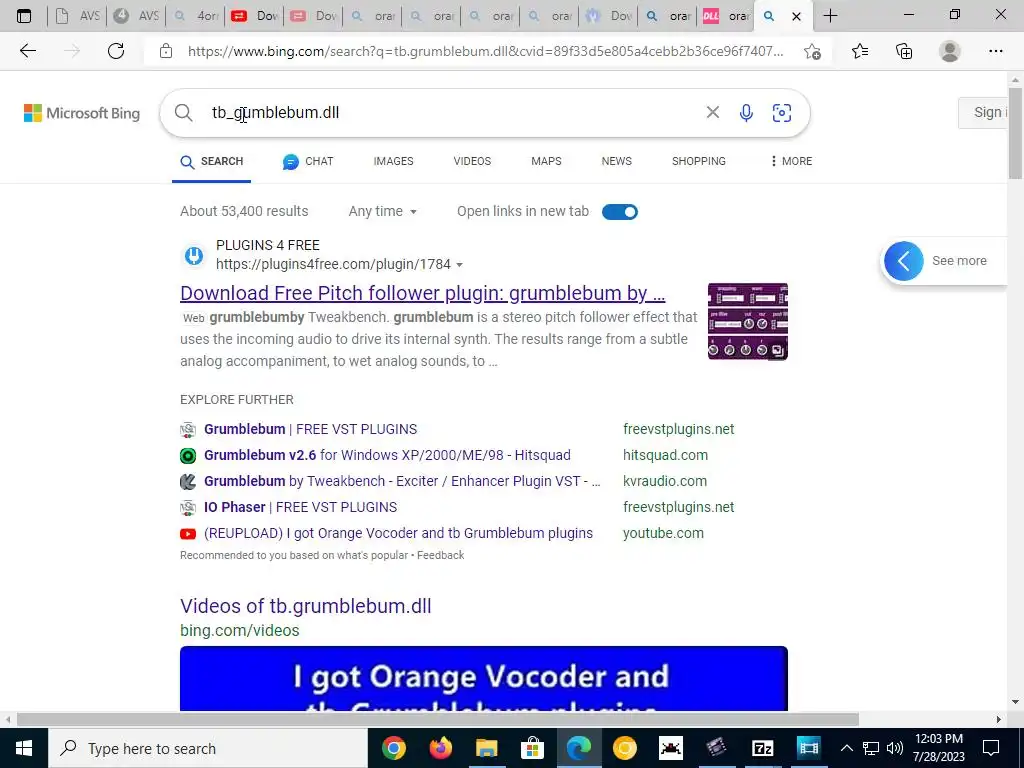Switch to the VIDEOS tab

point(472,161)
